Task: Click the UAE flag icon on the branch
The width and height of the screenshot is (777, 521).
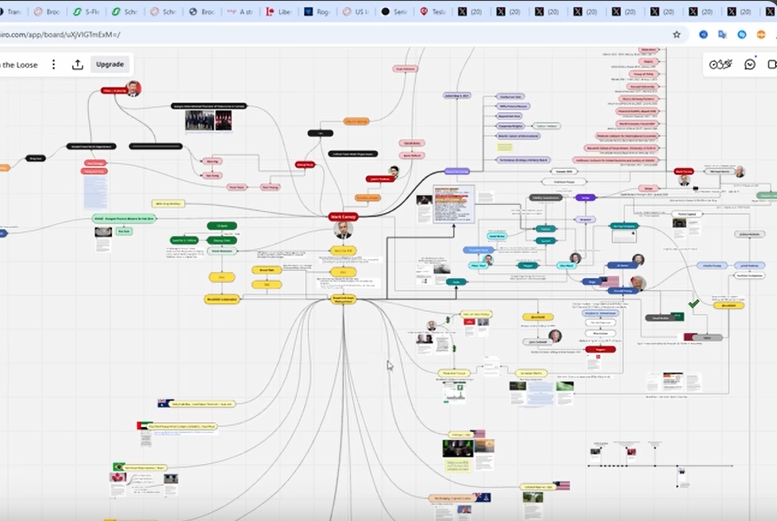Action: pyautogui.click(x=142, y=425)
